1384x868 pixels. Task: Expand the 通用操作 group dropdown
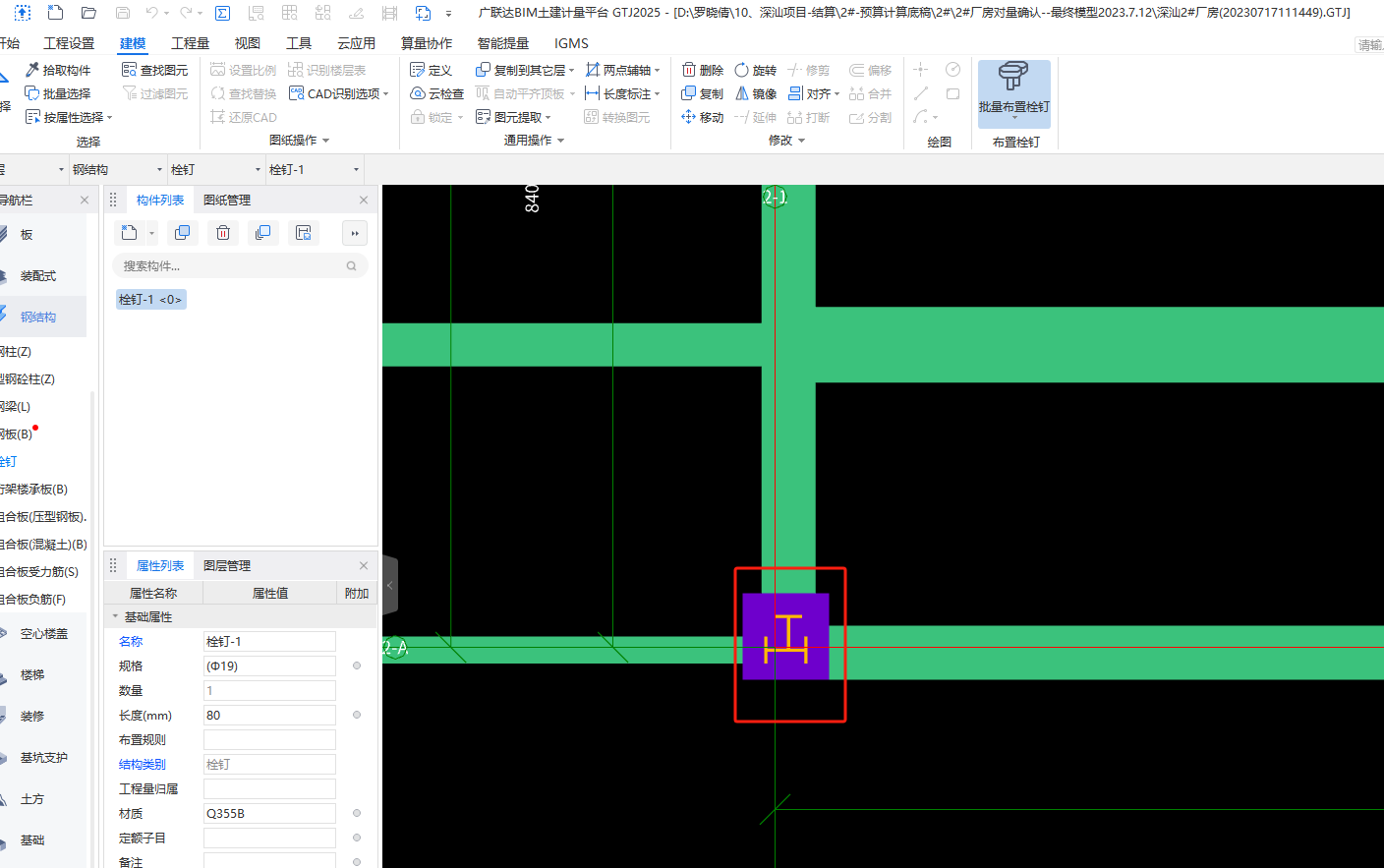[561, 141]
